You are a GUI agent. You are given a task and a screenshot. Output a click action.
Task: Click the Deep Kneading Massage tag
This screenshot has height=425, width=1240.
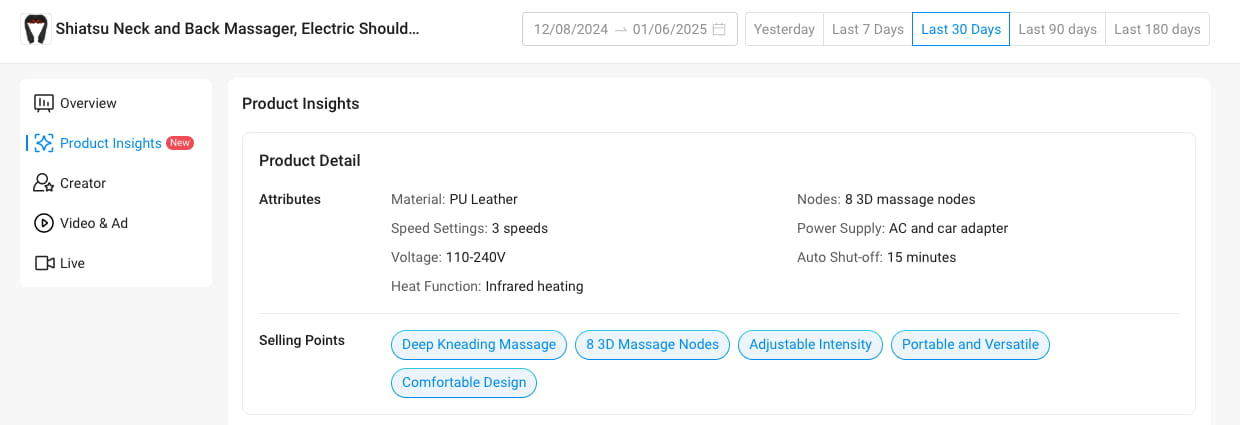pyautogui.click(x=478, y=345)
